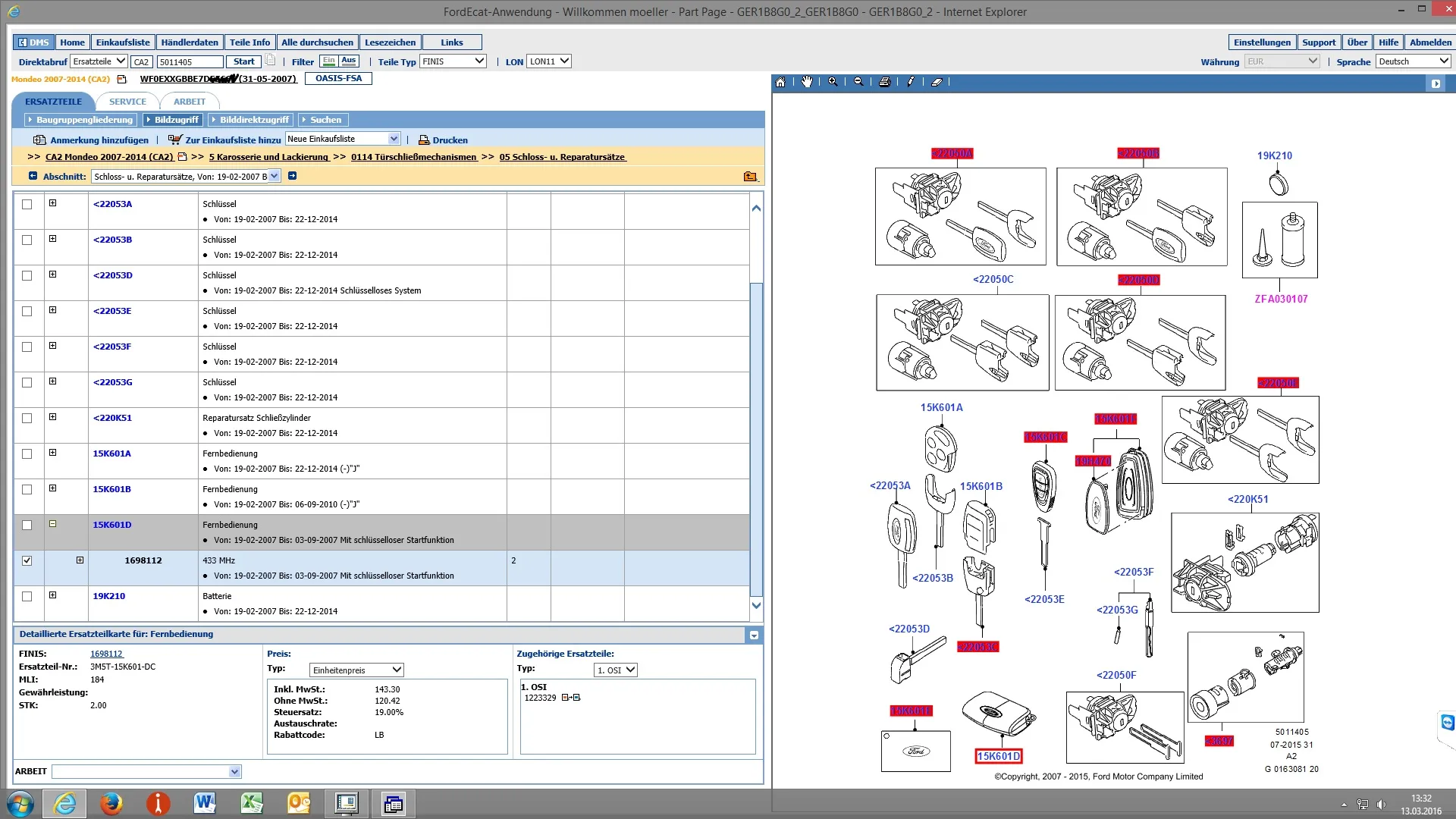Tick the checkbox for 19K210 Batterie

[27, 596]
